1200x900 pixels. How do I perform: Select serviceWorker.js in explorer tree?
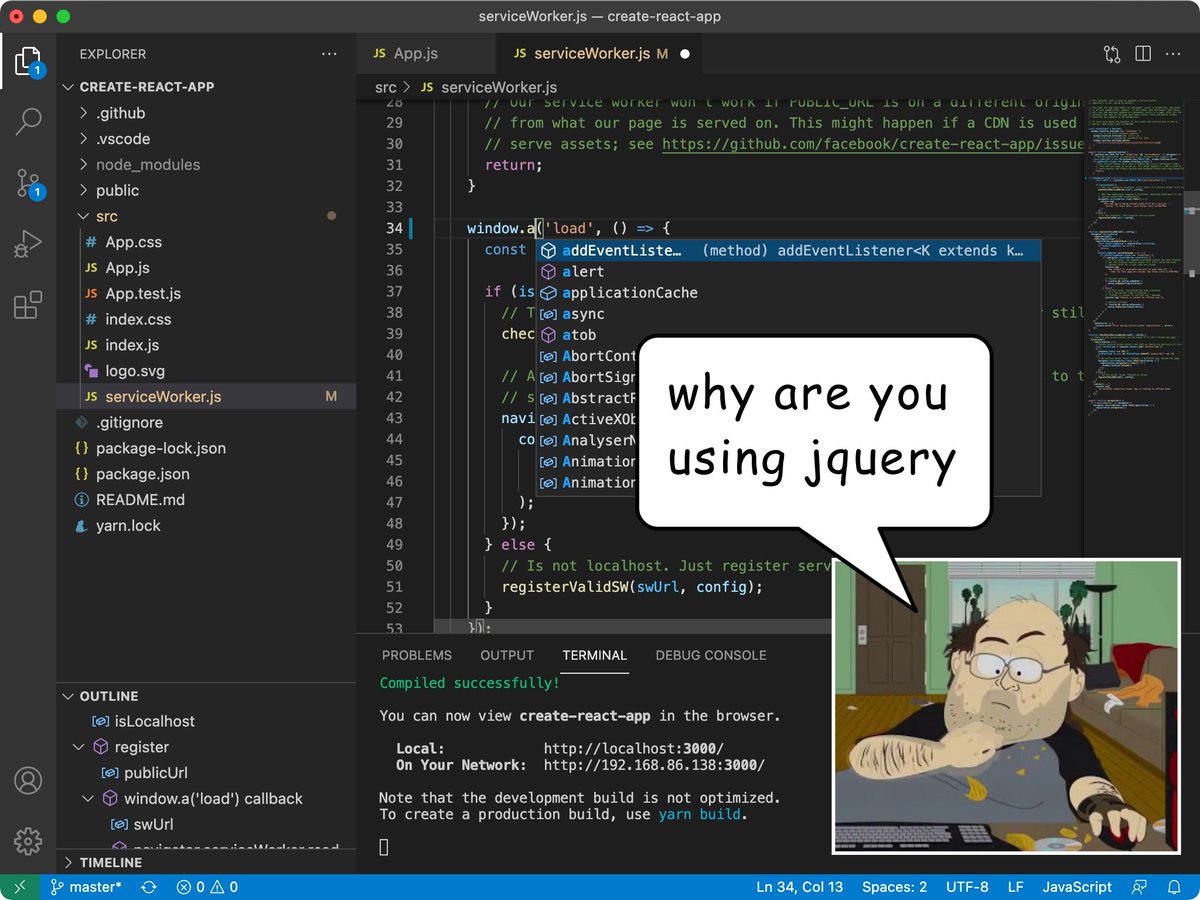click(206, 397)
